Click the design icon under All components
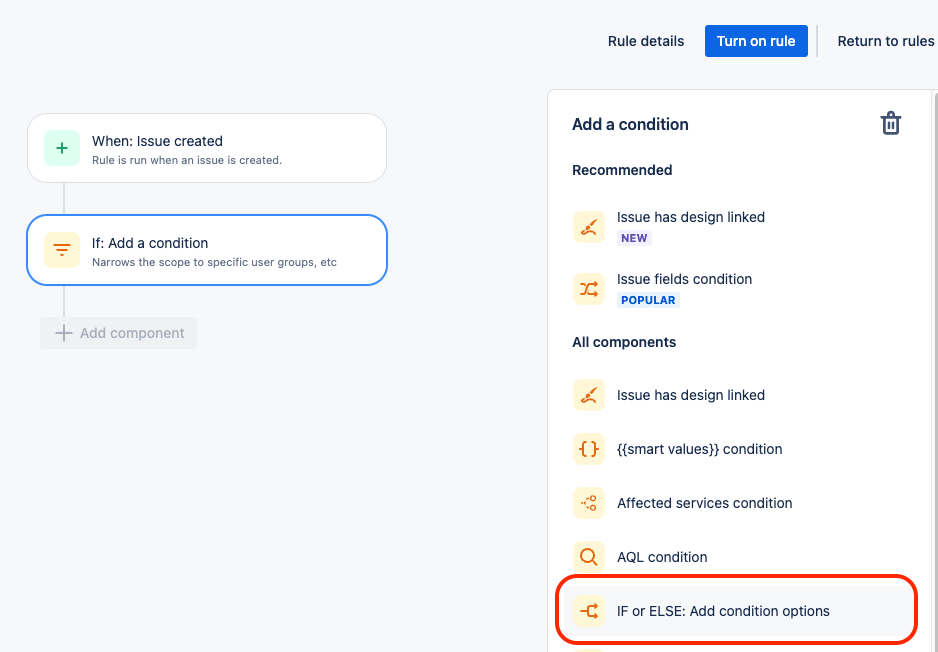938x652 pixels. click(589, 395)
